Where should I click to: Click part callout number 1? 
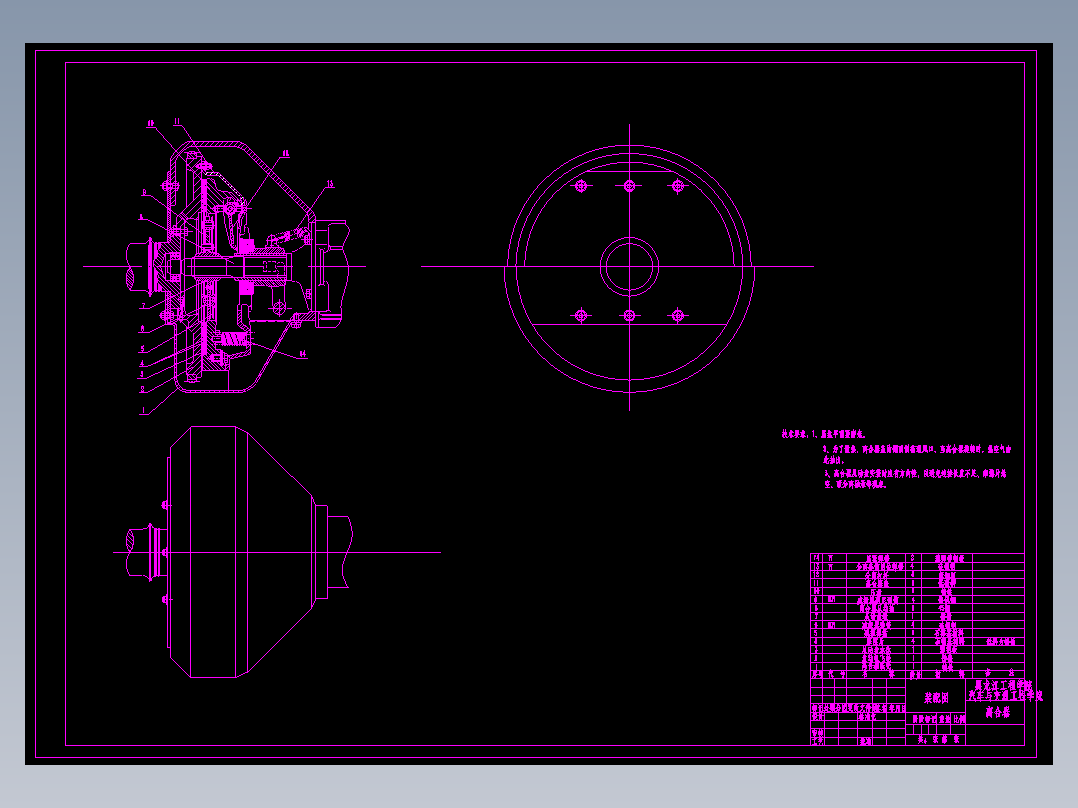[143, 411]
